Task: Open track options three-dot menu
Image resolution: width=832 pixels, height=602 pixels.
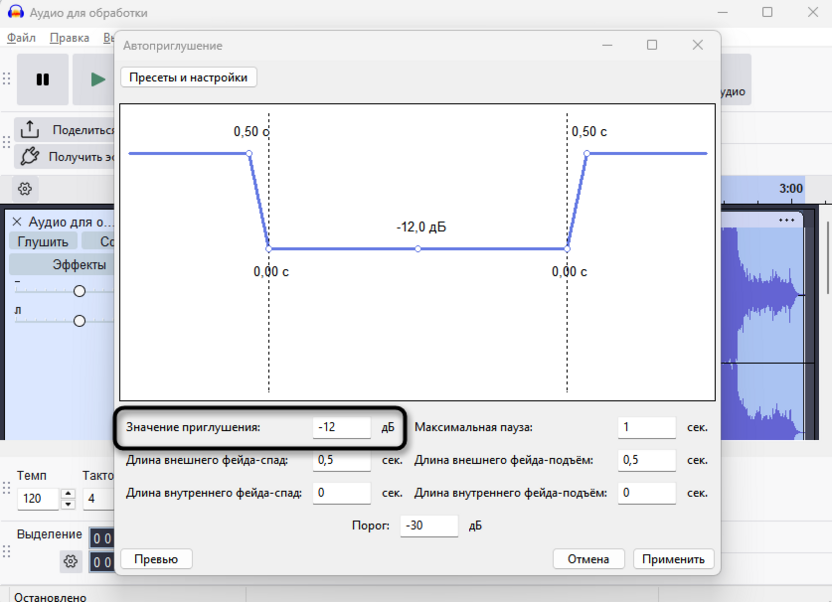Action: click(786, 220)
